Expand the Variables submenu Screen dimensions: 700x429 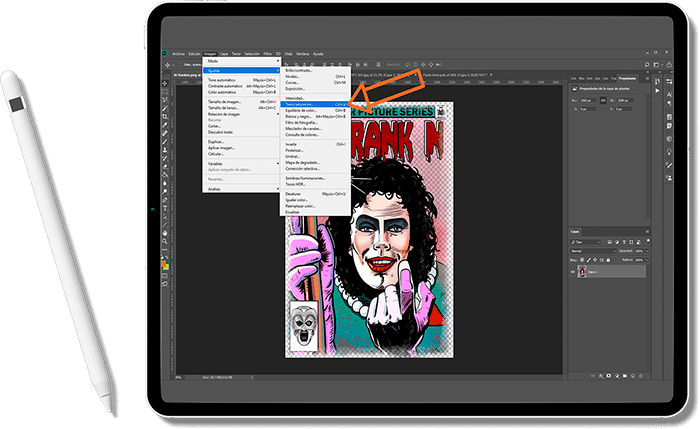coord(242,163)
